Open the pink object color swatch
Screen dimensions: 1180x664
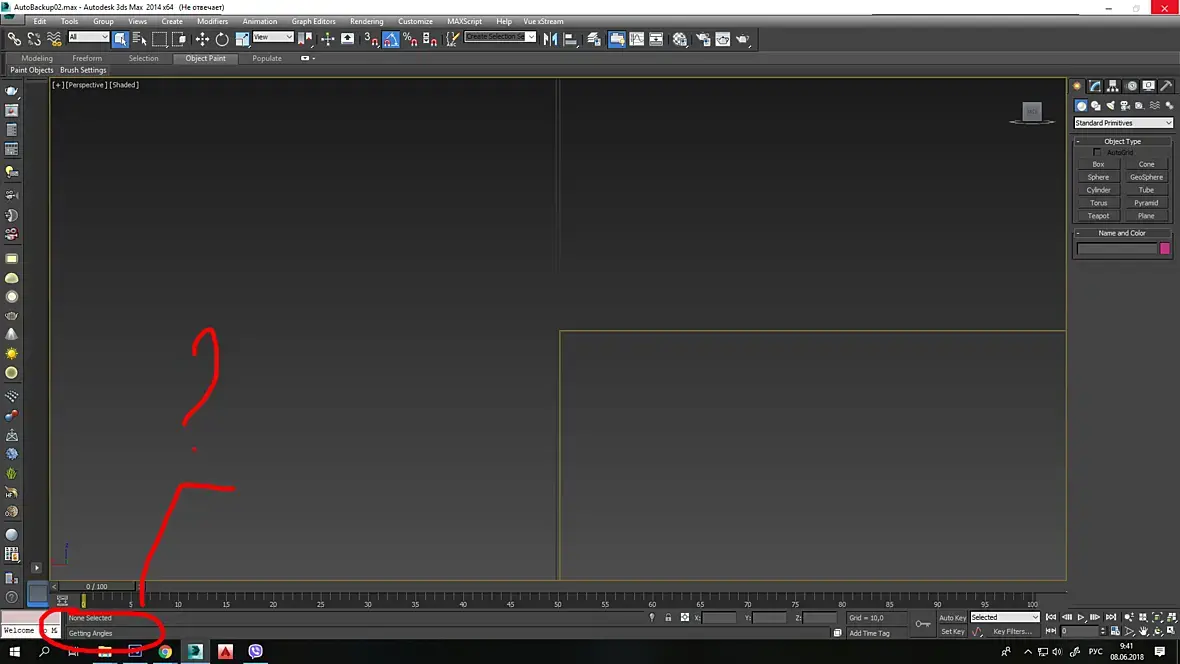[x=1165, y=248]
